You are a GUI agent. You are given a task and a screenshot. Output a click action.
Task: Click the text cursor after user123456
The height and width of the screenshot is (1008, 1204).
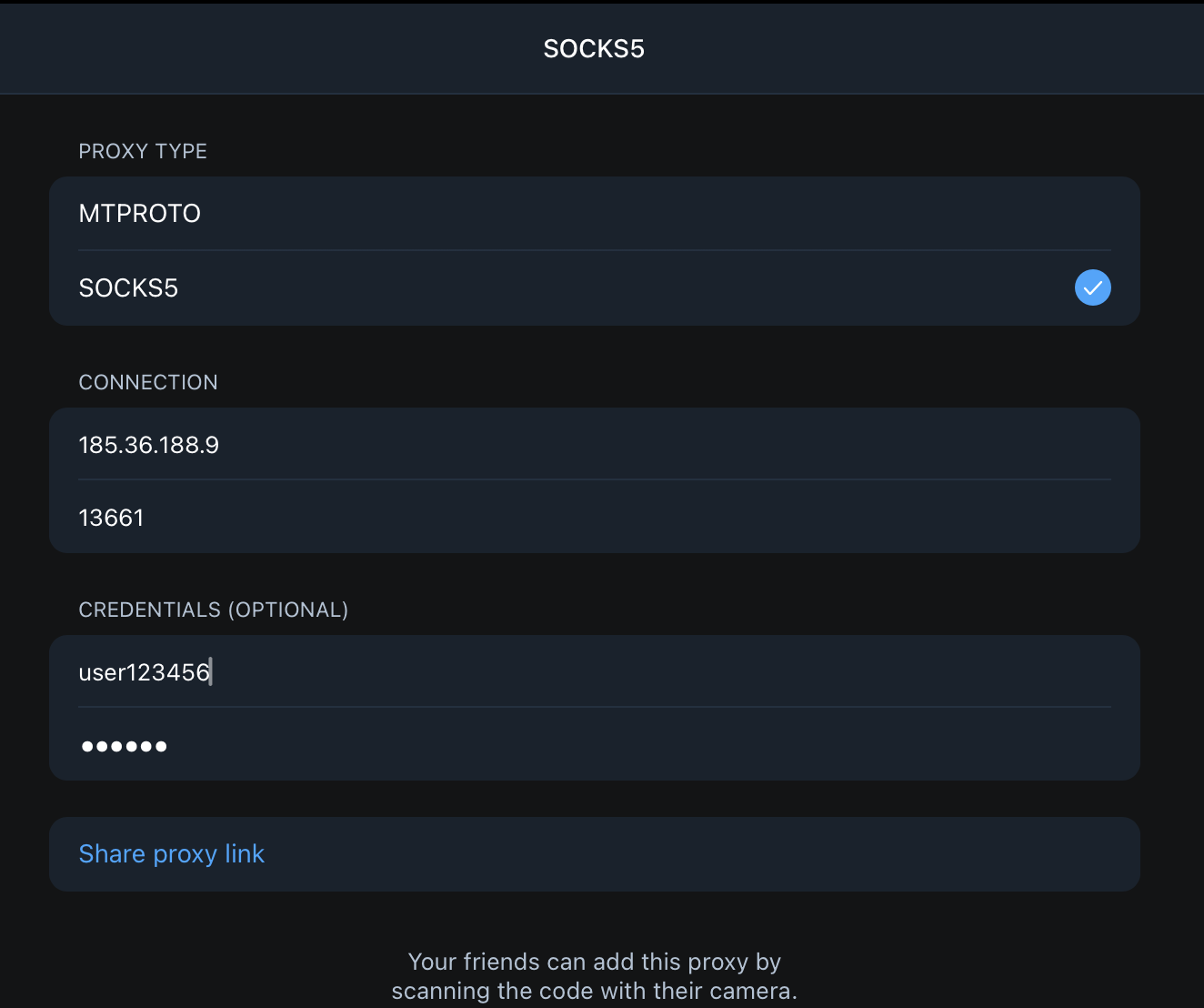pos(211,672)
